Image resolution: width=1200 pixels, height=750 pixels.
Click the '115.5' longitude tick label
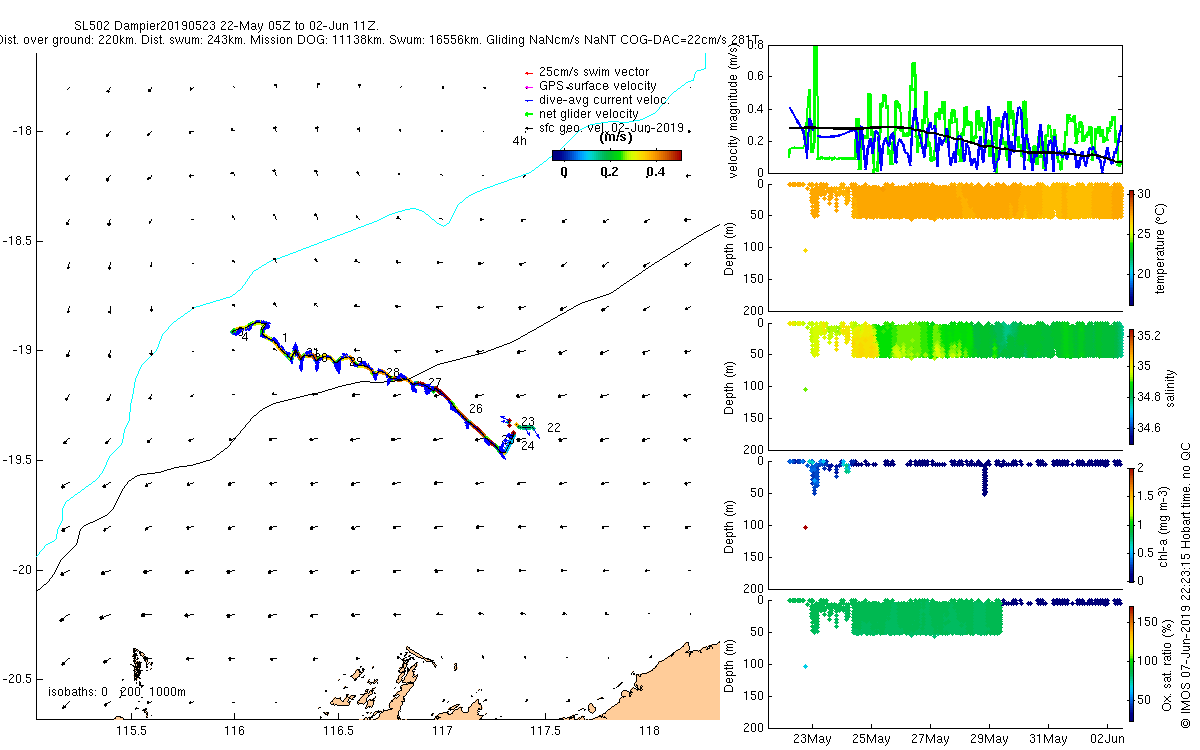click(x=131, y=732)
